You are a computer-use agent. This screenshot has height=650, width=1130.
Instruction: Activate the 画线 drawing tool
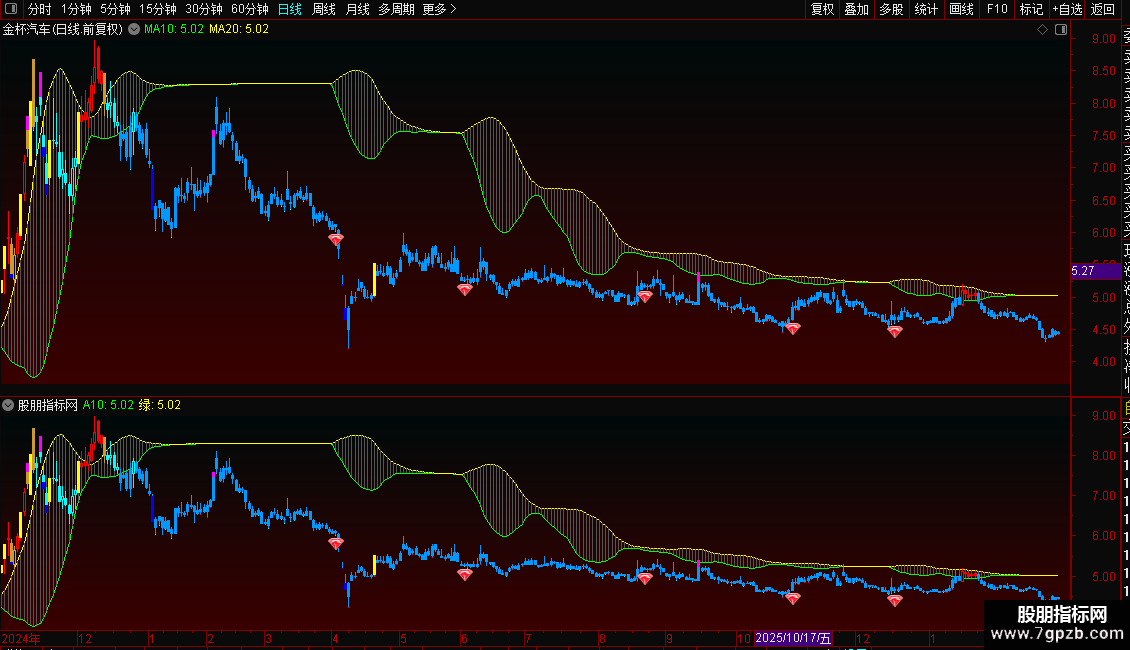[x=961, y=9]
